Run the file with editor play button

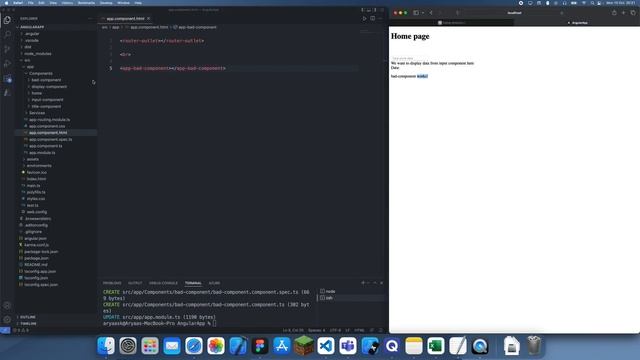[x=364, y=18]
